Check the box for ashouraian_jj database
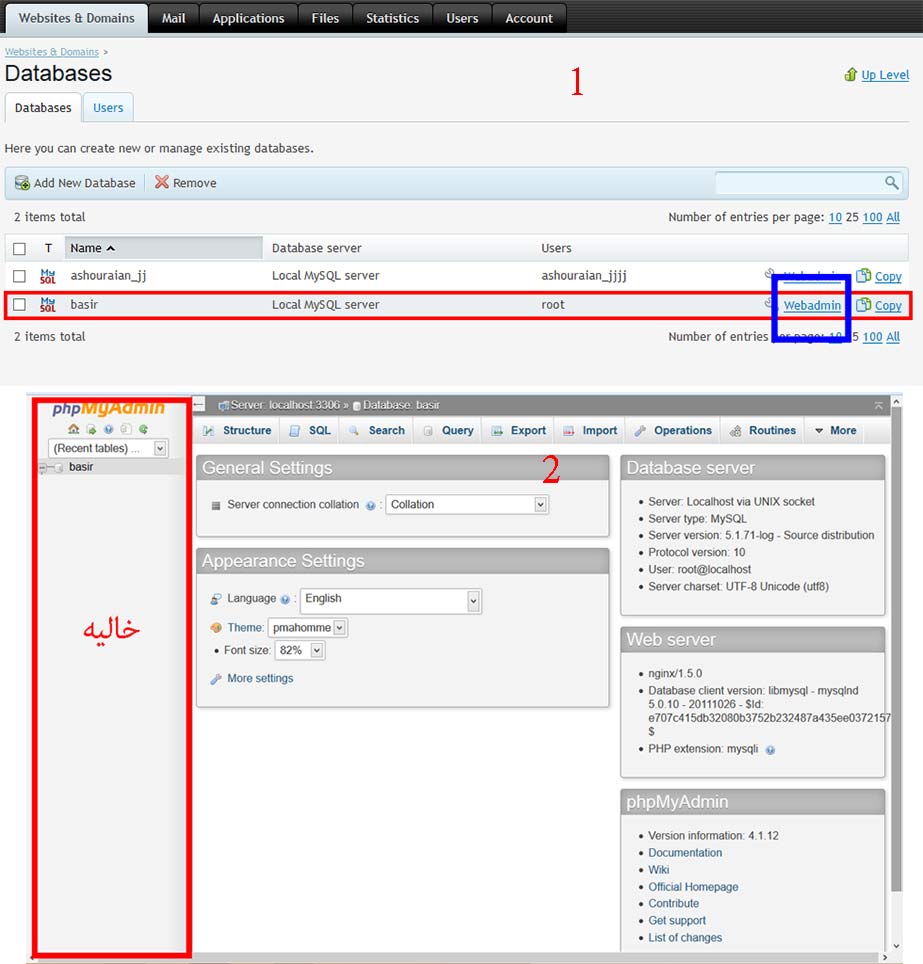The width and height of the screenshot is (923, 964). pos(19,276)
